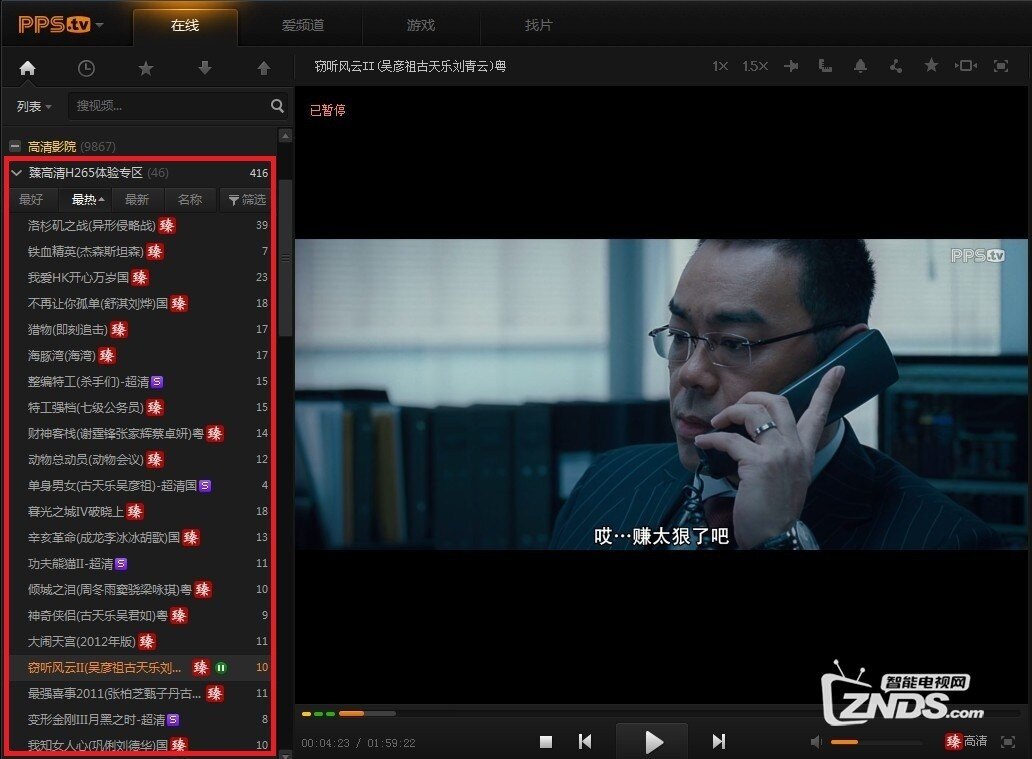Click the search magnifier icon
Image resolution: width=1032 pixels, height=759 pixels.
(277, 105)
